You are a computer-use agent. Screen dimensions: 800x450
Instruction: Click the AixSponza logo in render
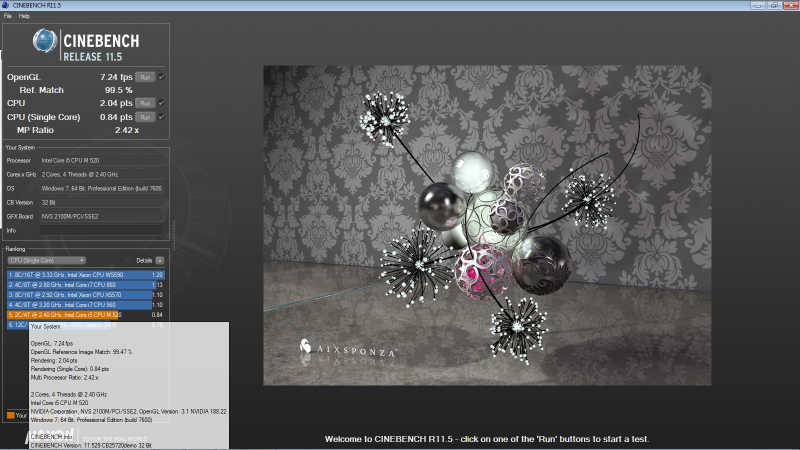pos(348,349)
